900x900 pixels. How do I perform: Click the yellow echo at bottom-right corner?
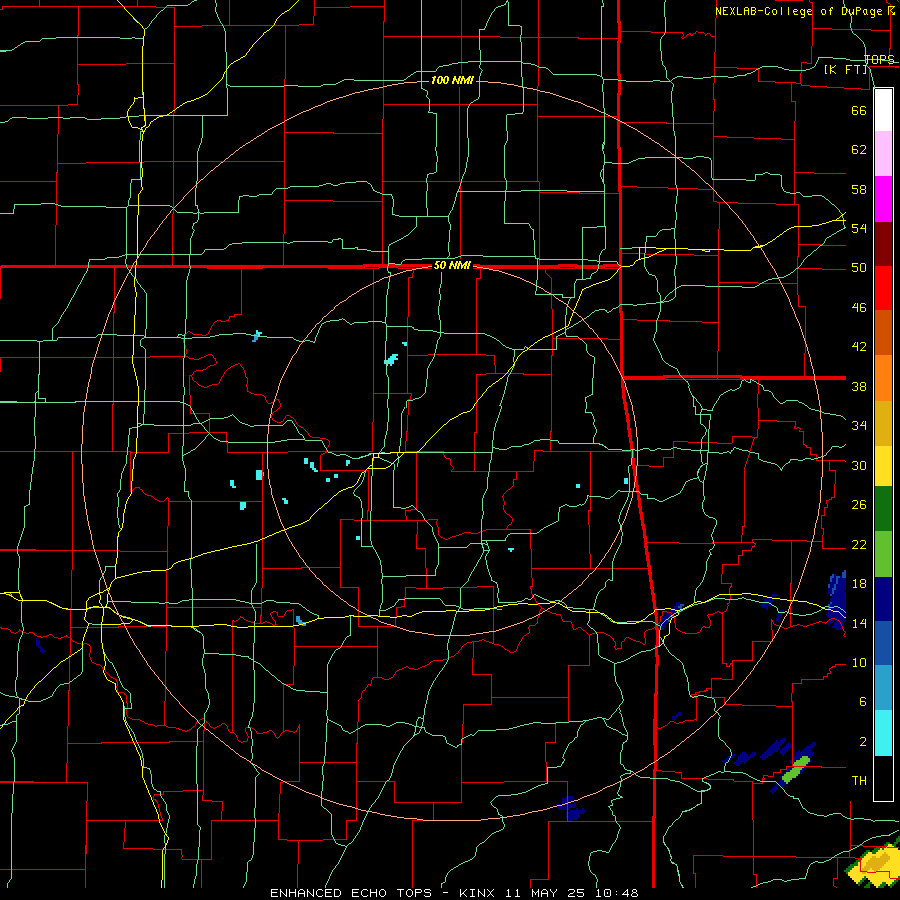pos(874,865)
